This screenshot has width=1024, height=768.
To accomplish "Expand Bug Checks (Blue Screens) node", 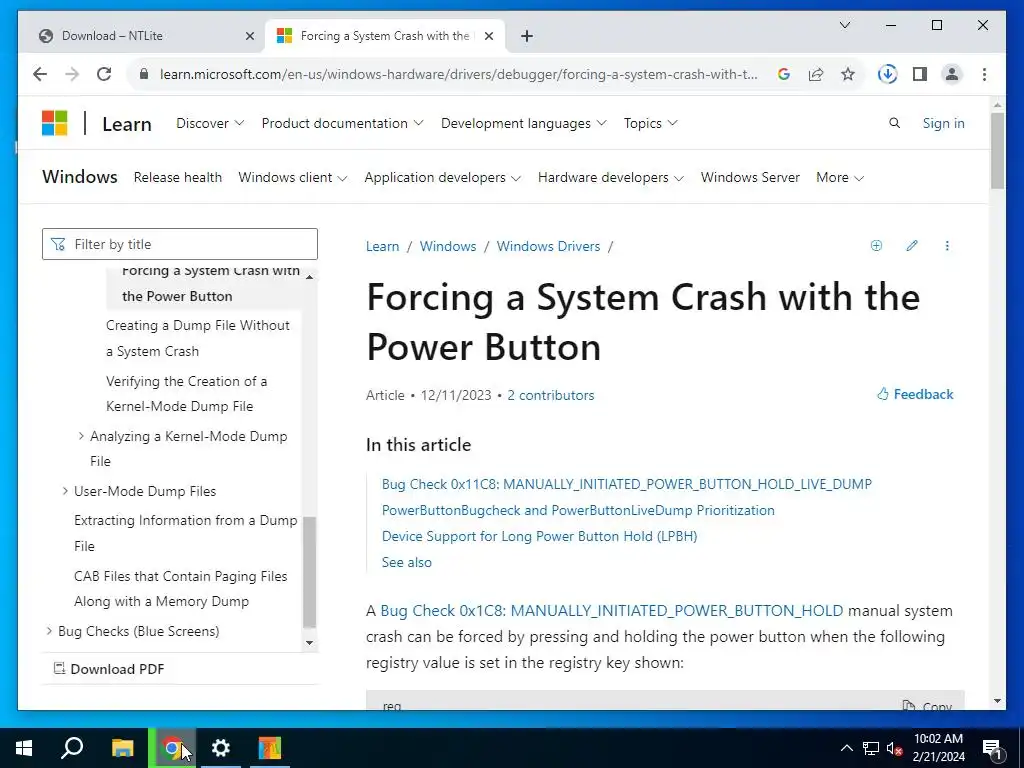I will 49,630.
